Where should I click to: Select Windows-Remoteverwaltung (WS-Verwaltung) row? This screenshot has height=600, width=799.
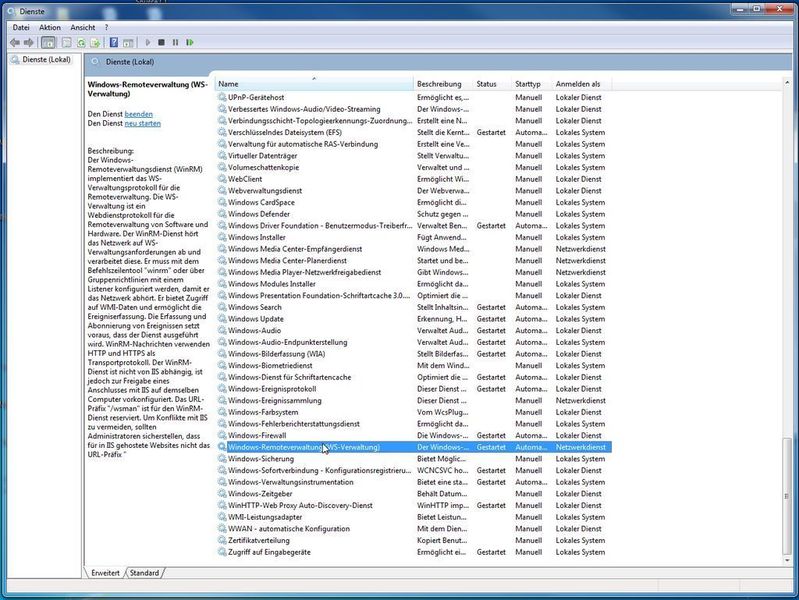pyautogui.click(x=414, y=447)
